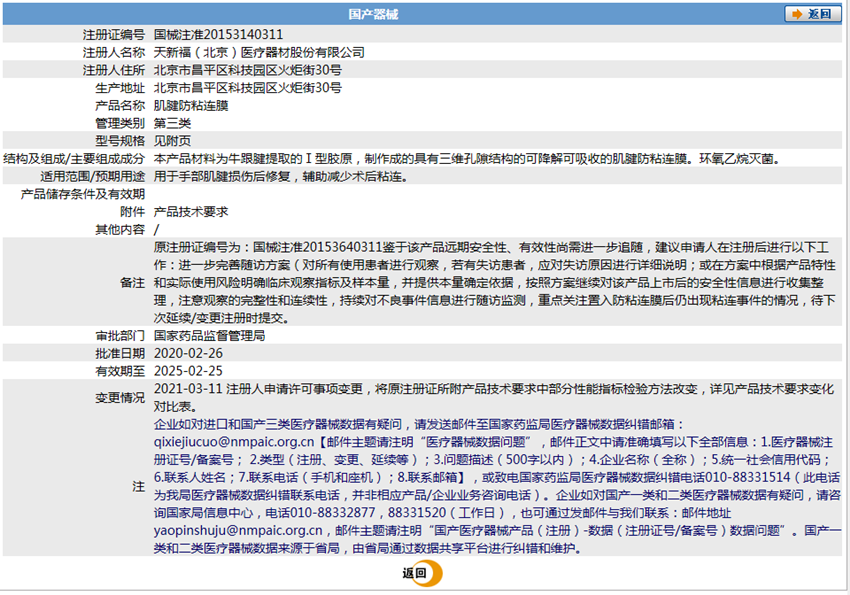Click the 型号规格 field label
Viewport: 850px width, 595px height.
coord(120,141)
